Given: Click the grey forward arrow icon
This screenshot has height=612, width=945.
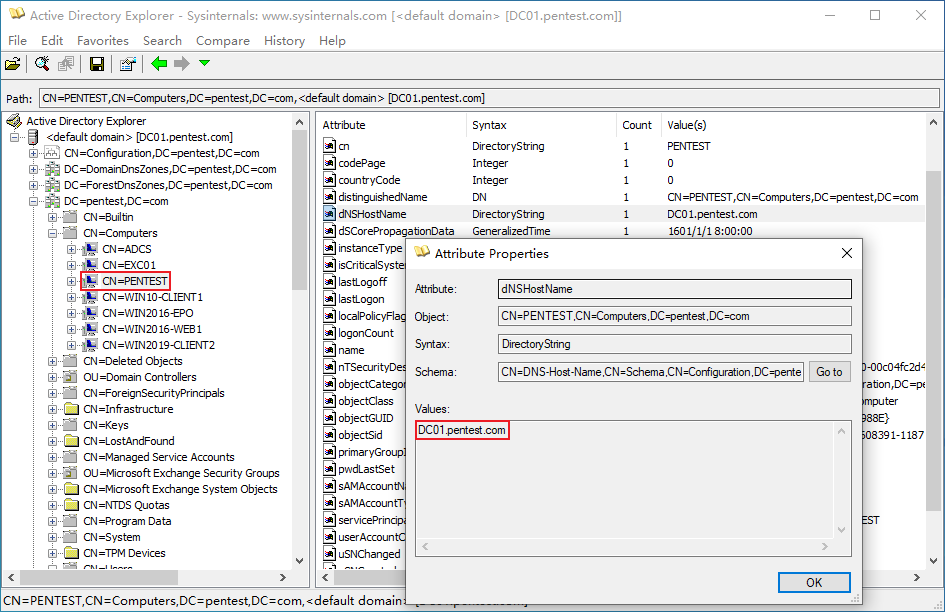Looking at the screenshot, I should pyautogui.click(x=181, y=63).
